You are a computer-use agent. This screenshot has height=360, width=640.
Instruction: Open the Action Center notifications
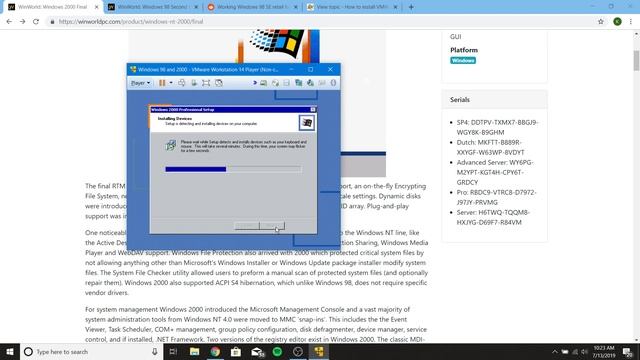point(628,351)
